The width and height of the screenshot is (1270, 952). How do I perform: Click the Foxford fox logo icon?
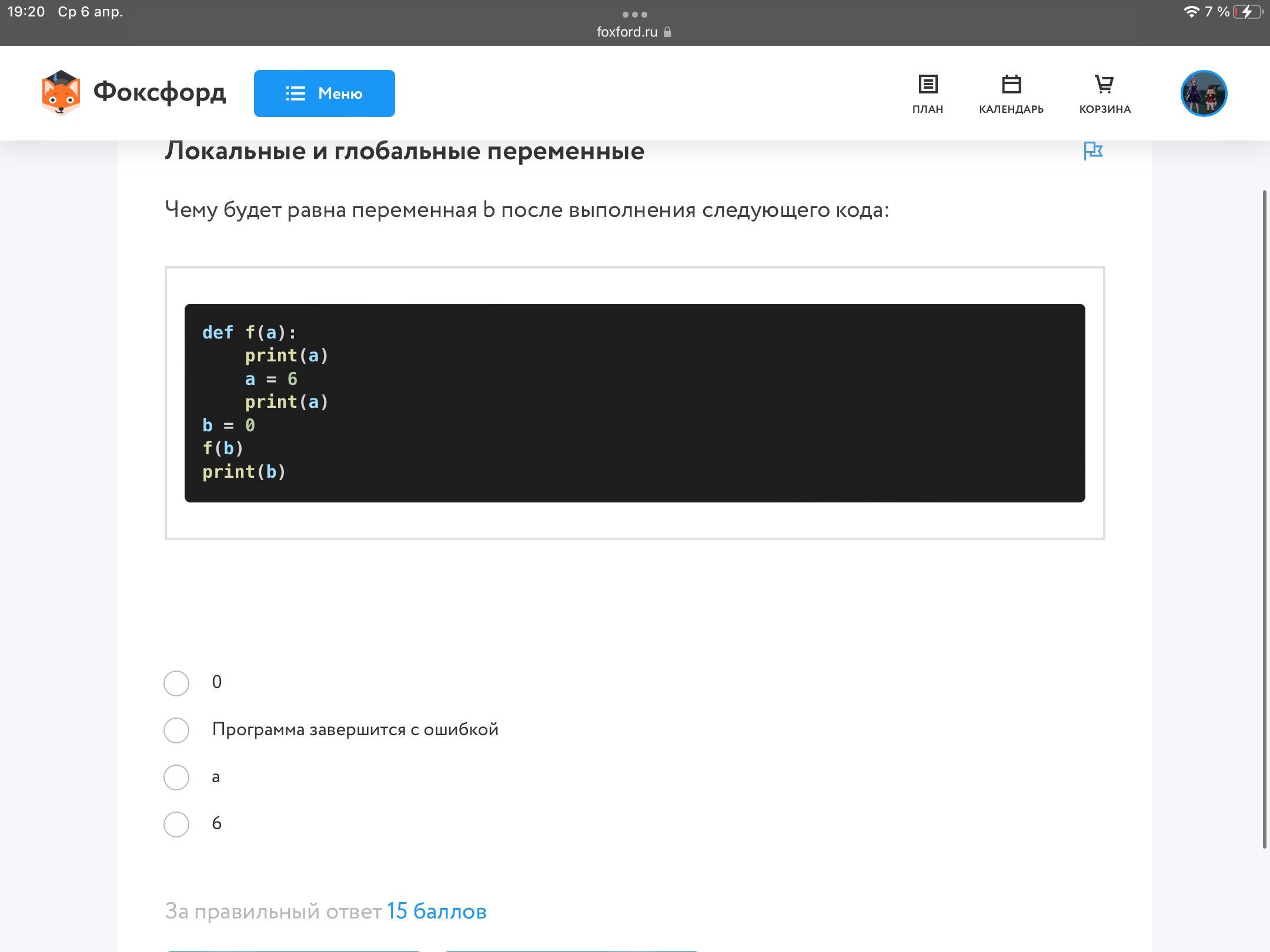click(x=61, y=93)
